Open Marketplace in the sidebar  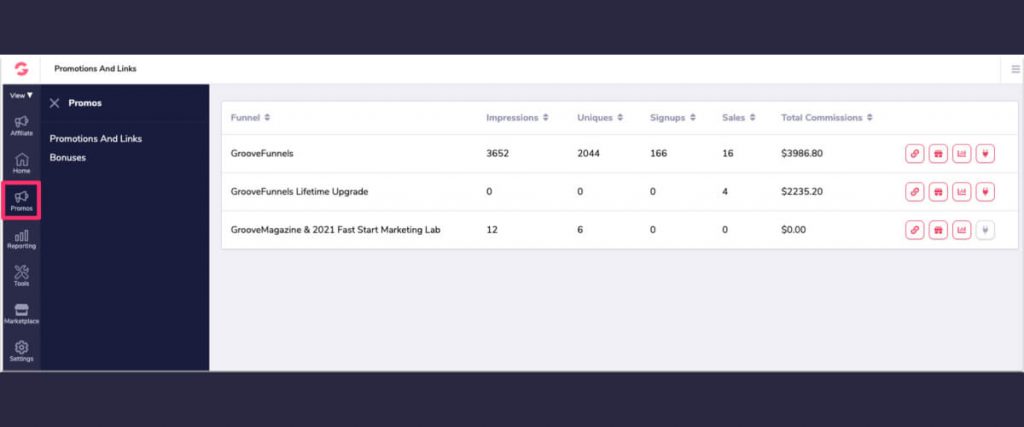coord(21,313)
